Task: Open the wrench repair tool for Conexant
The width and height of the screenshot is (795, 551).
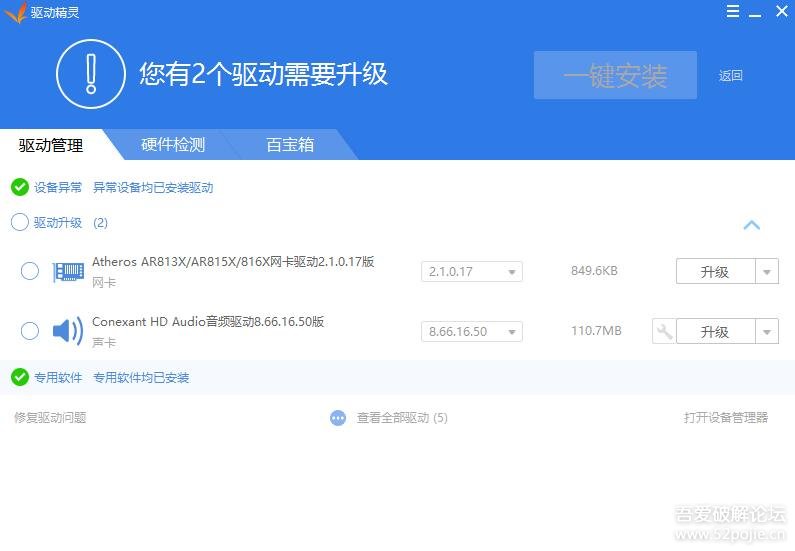Action: (x=664, y=332)
